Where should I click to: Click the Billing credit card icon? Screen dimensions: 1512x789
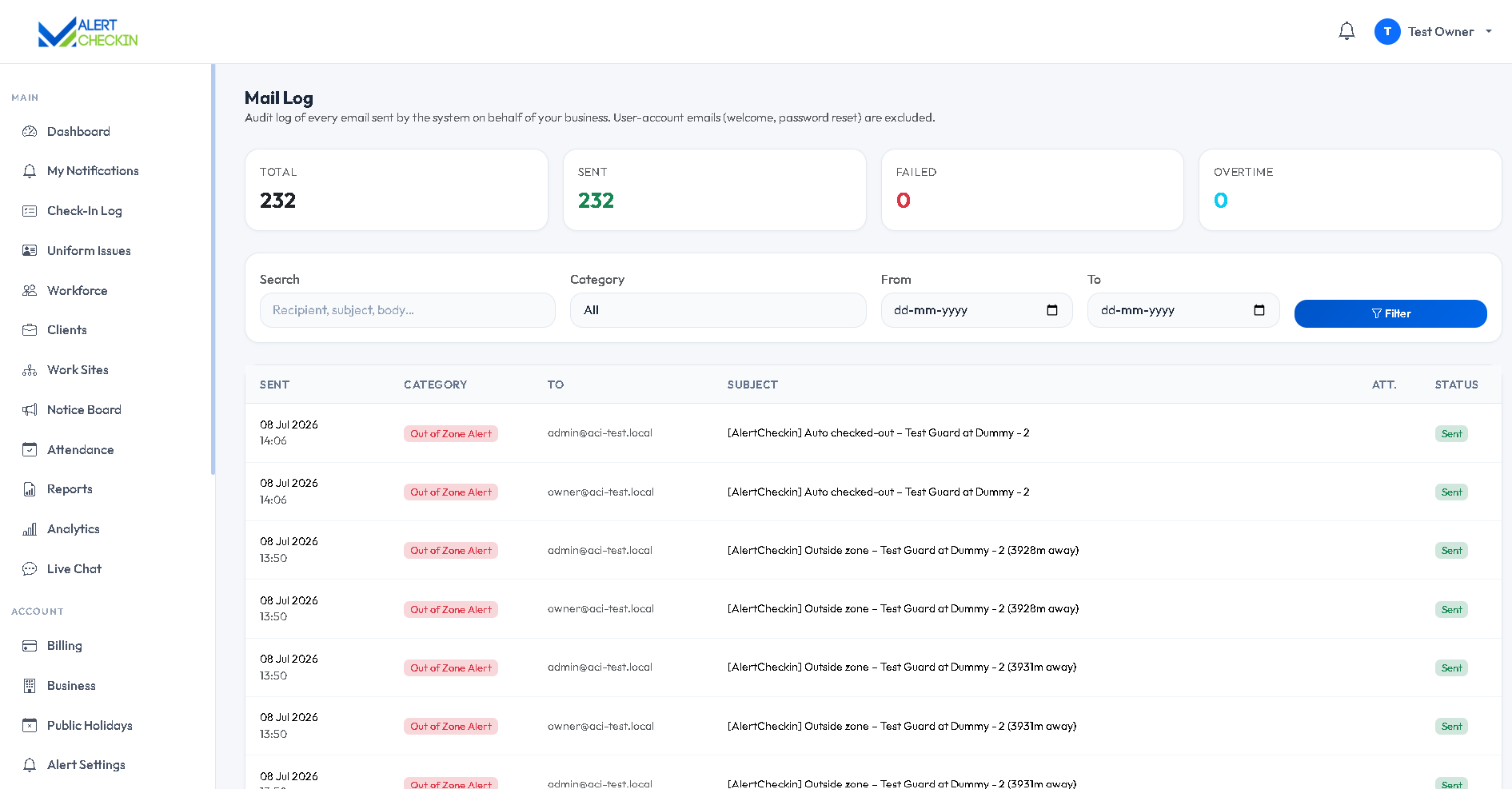(30, 646)
